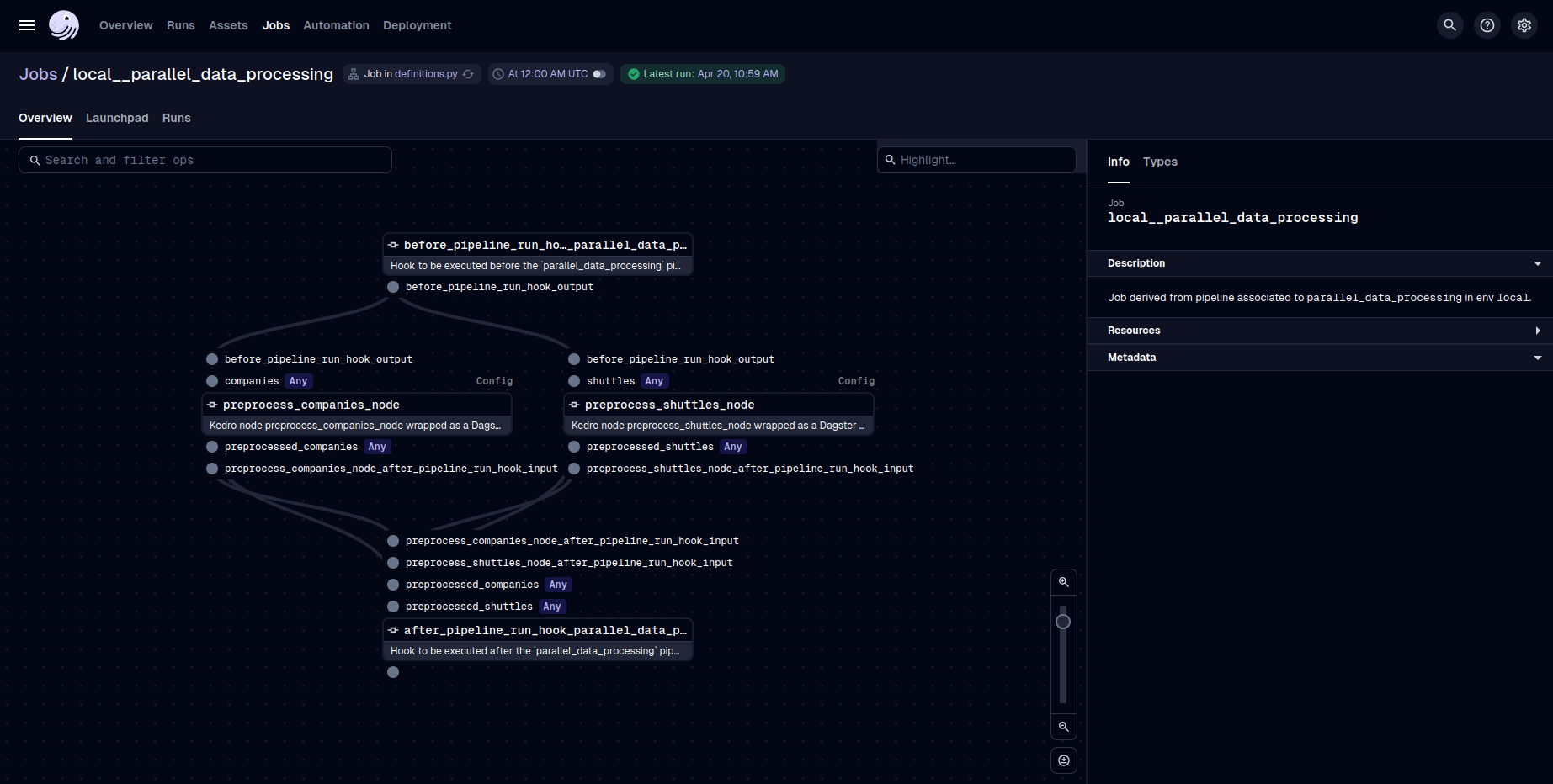Image resolution: width=1553 pixels, height=784 pixels.
Task: Click the zoom in magnifier icon
Action: point(1064,582)
